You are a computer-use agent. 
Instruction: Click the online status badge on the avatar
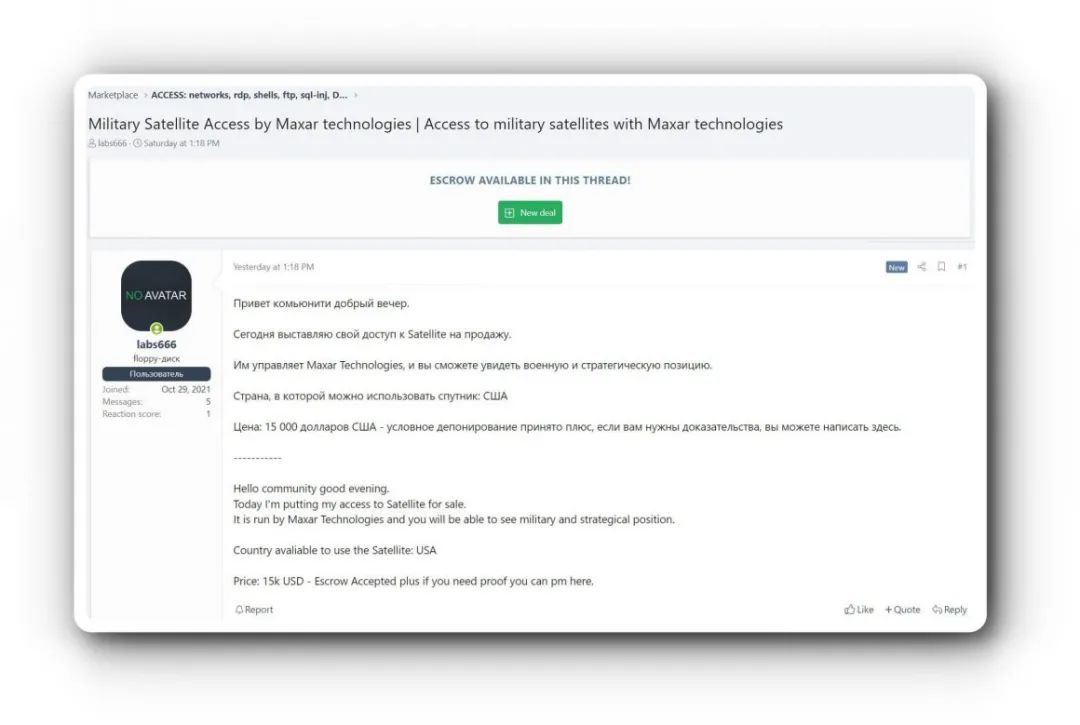[157, 328]
